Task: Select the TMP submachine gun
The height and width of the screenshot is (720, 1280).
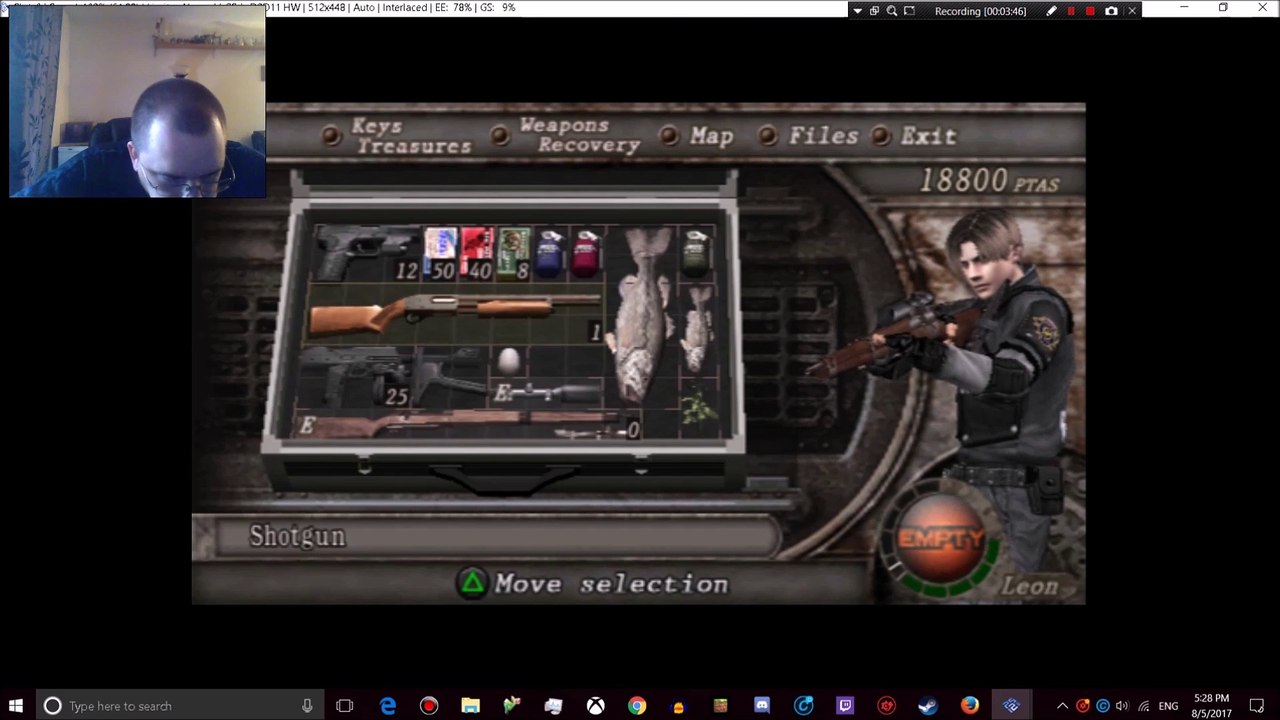Action: point(355,376)
